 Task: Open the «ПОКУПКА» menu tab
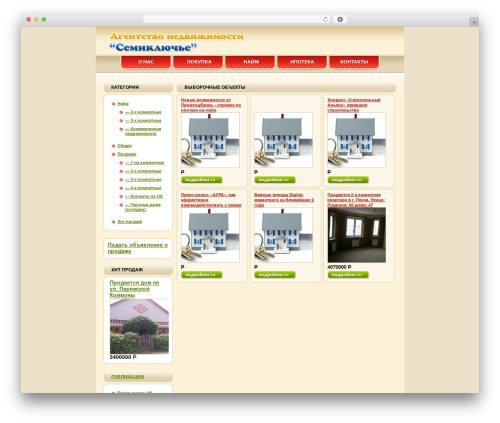pos(198,62)
